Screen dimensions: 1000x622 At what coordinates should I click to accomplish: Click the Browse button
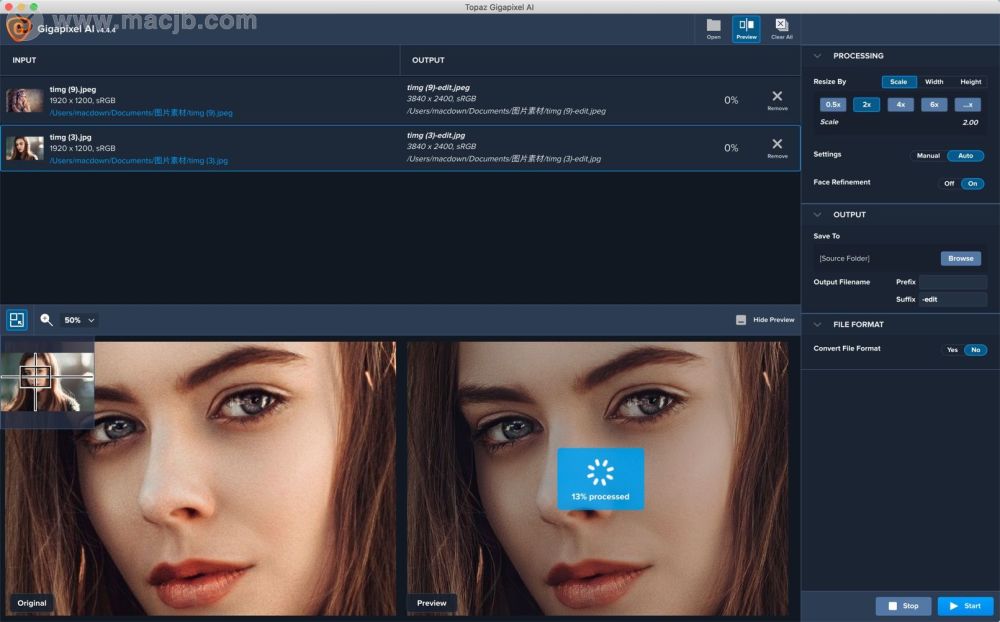point(960,258)
